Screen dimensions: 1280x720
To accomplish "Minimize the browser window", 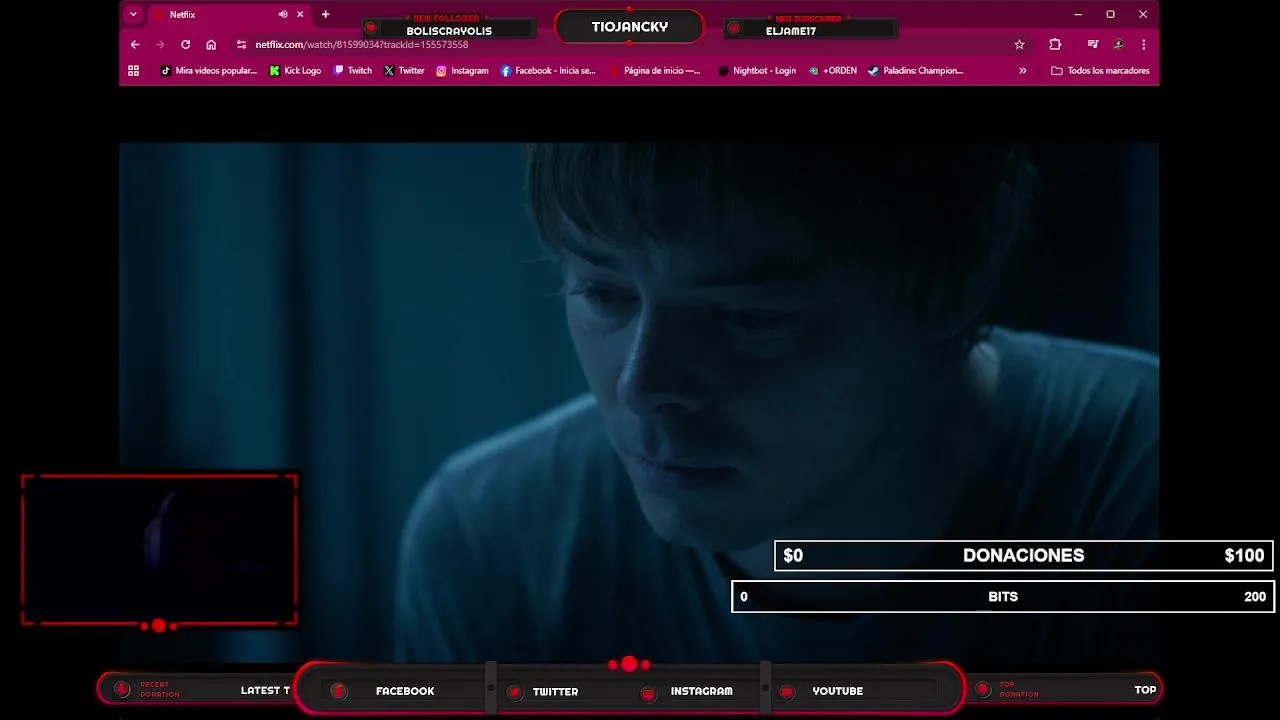I will tap(1078, 15).
